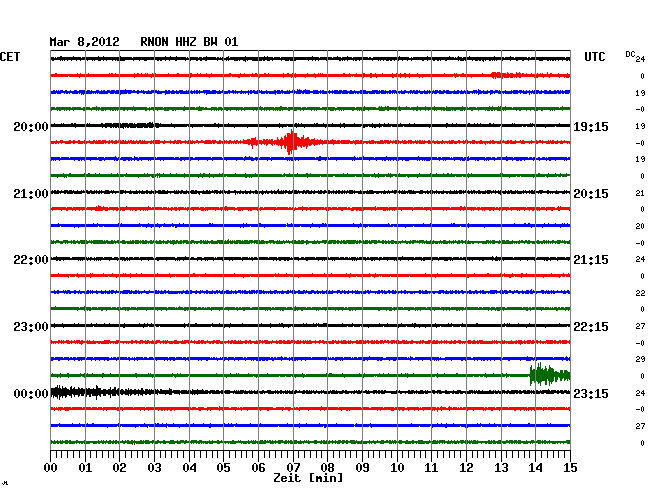Click the UTC timezone label
650x494 pixels.
pyautogui.click(x=594, y=57)
